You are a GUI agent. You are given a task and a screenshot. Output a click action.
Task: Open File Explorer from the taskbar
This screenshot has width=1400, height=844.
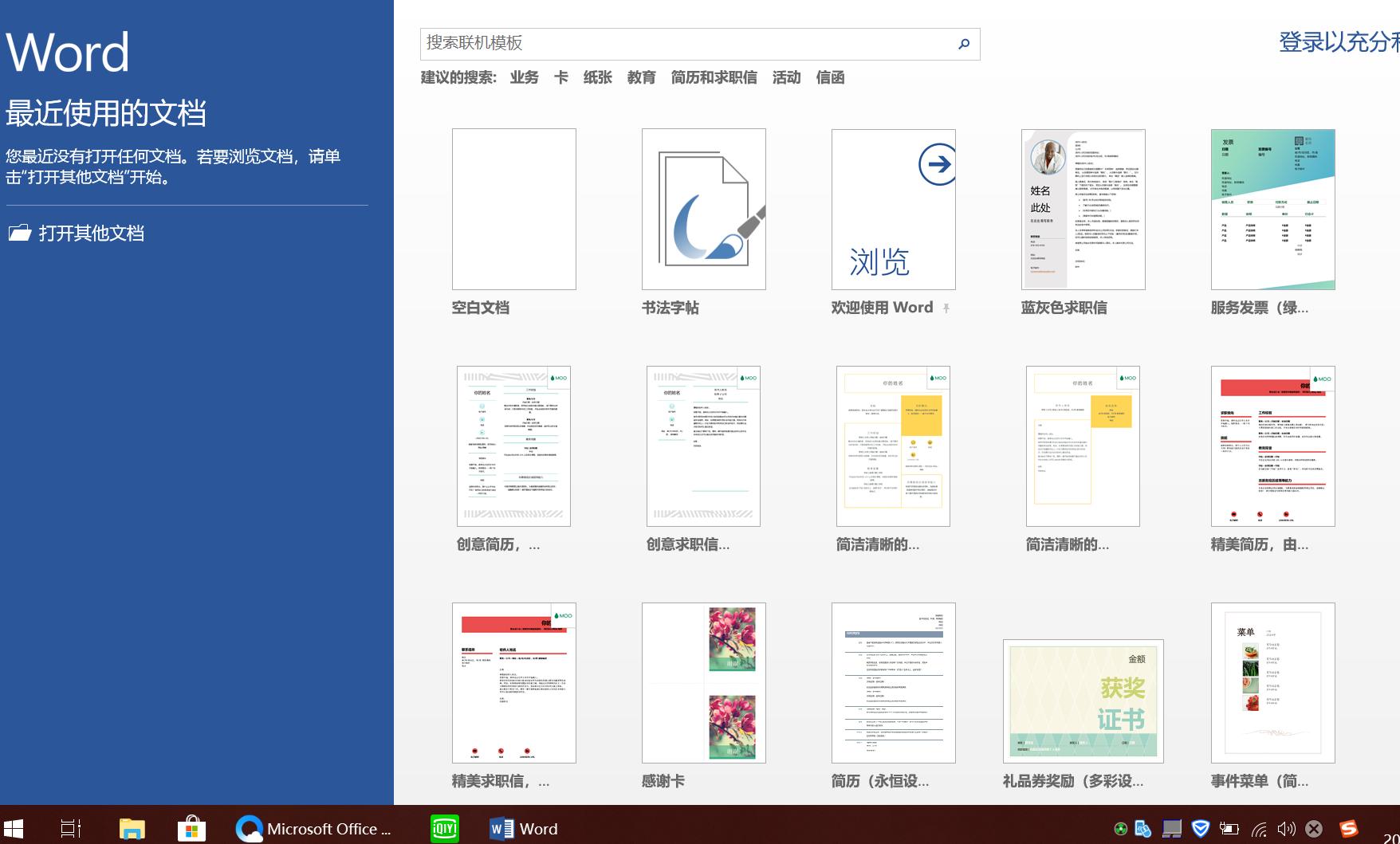[x=131, y=828]
